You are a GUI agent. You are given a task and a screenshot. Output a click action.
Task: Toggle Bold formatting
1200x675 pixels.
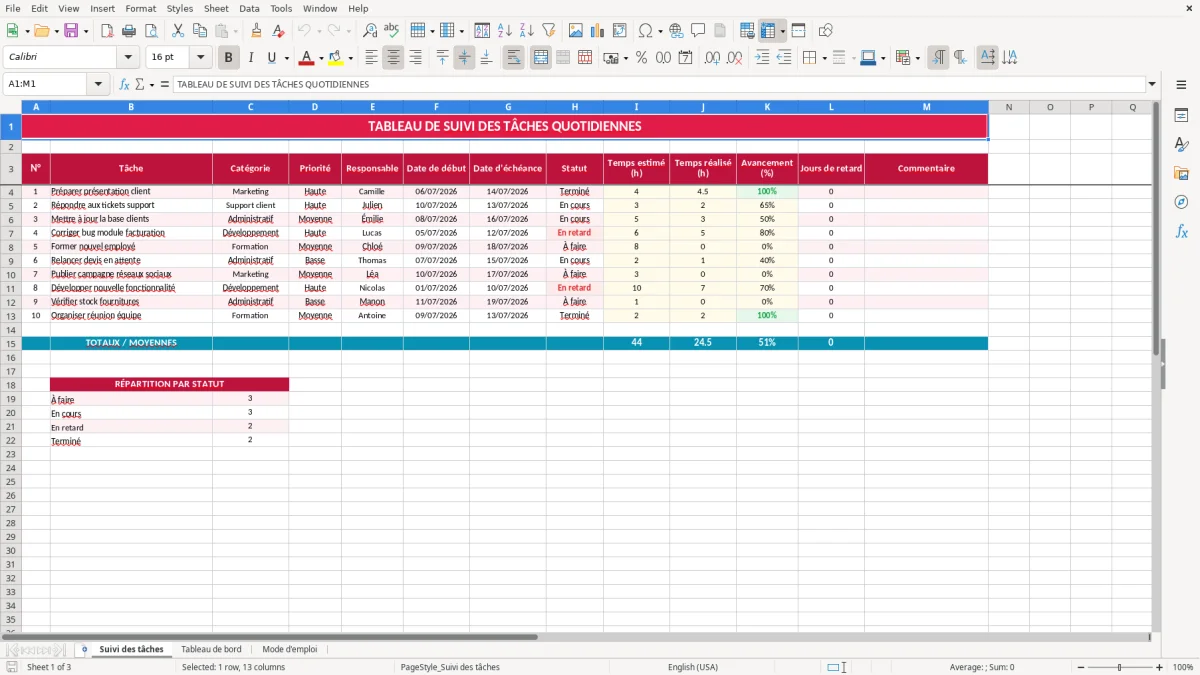tap(229, 58)
